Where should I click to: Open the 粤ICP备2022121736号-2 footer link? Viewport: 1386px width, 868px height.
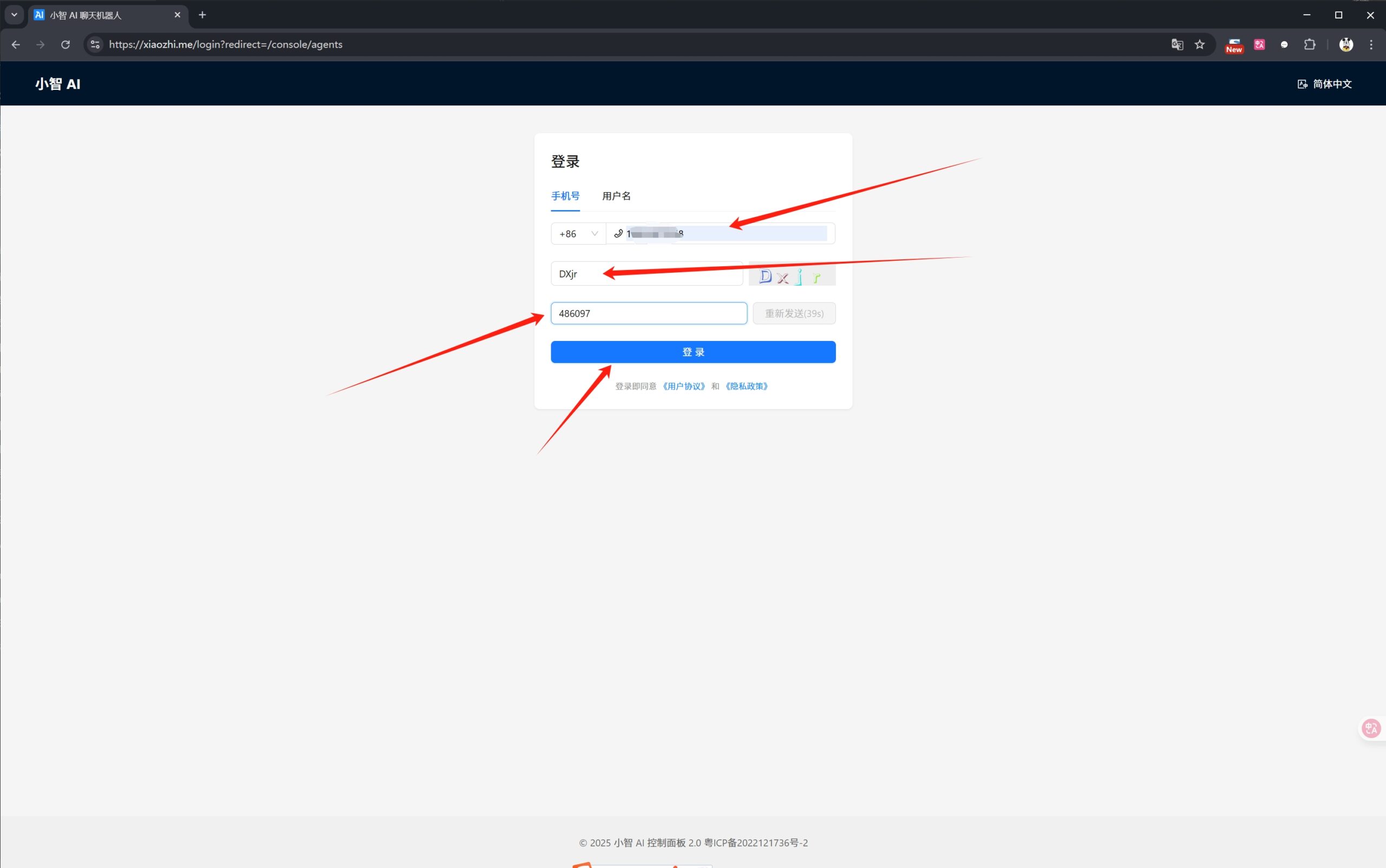tap(756, 843)
